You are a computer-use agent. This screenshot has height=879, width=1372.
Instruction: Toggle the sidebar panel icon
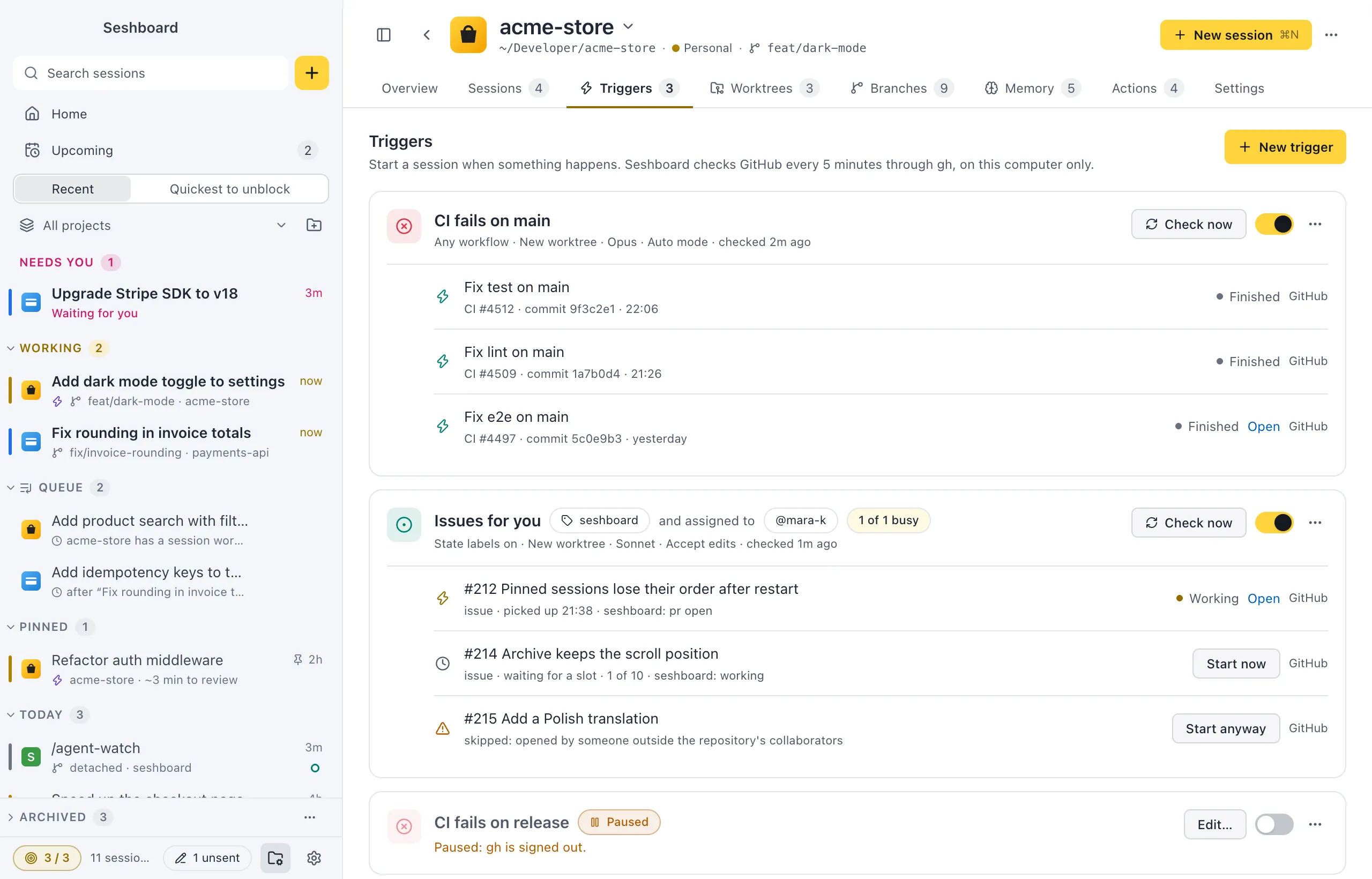pos(384,35)
